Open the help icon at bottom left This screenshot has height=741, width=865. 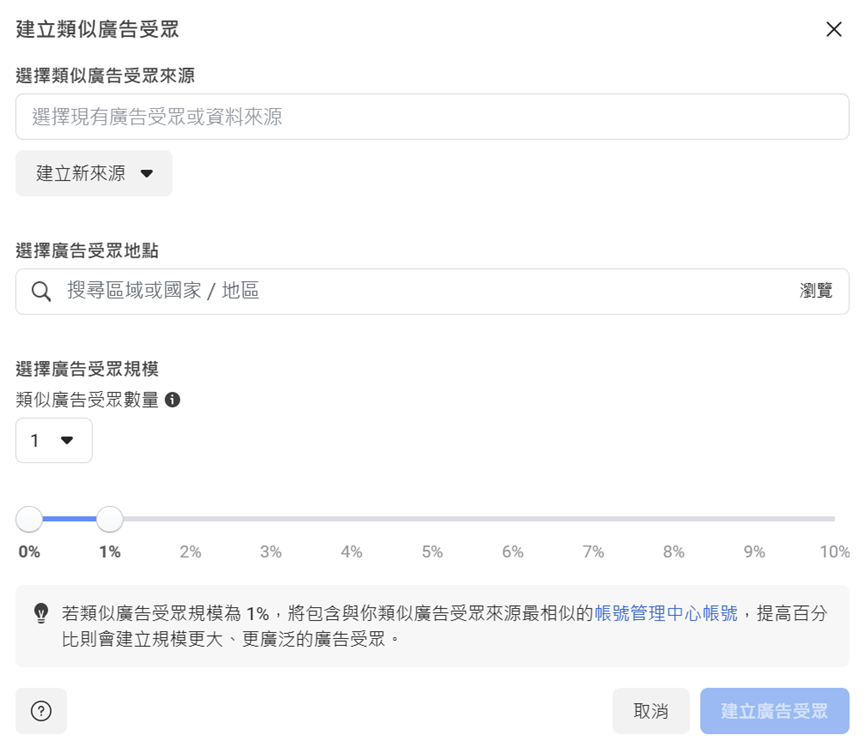[40, 711]
